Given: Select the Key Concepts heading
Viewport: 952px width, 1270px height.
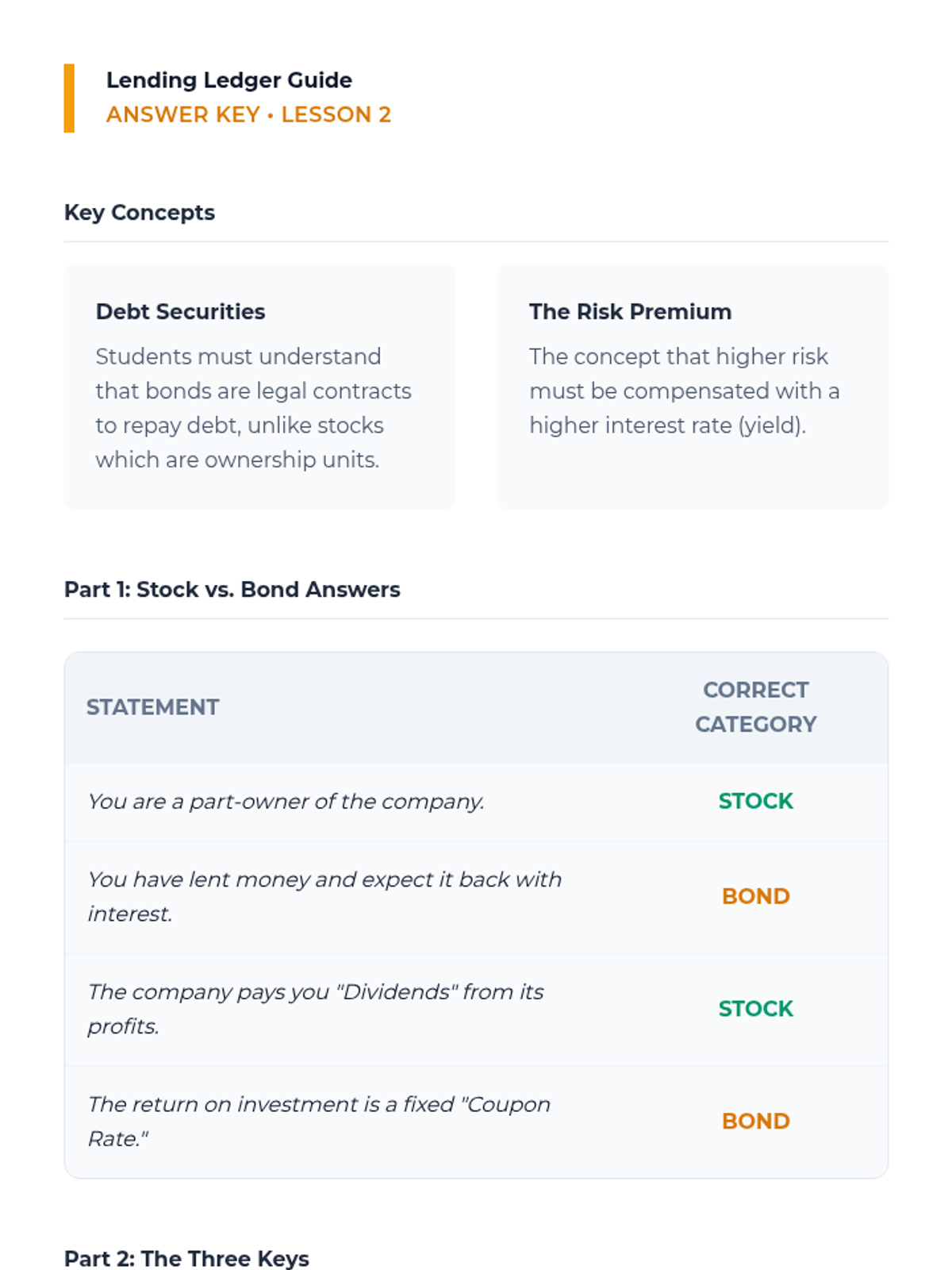Looking at the screenshot, I should (x=140, y=213).
